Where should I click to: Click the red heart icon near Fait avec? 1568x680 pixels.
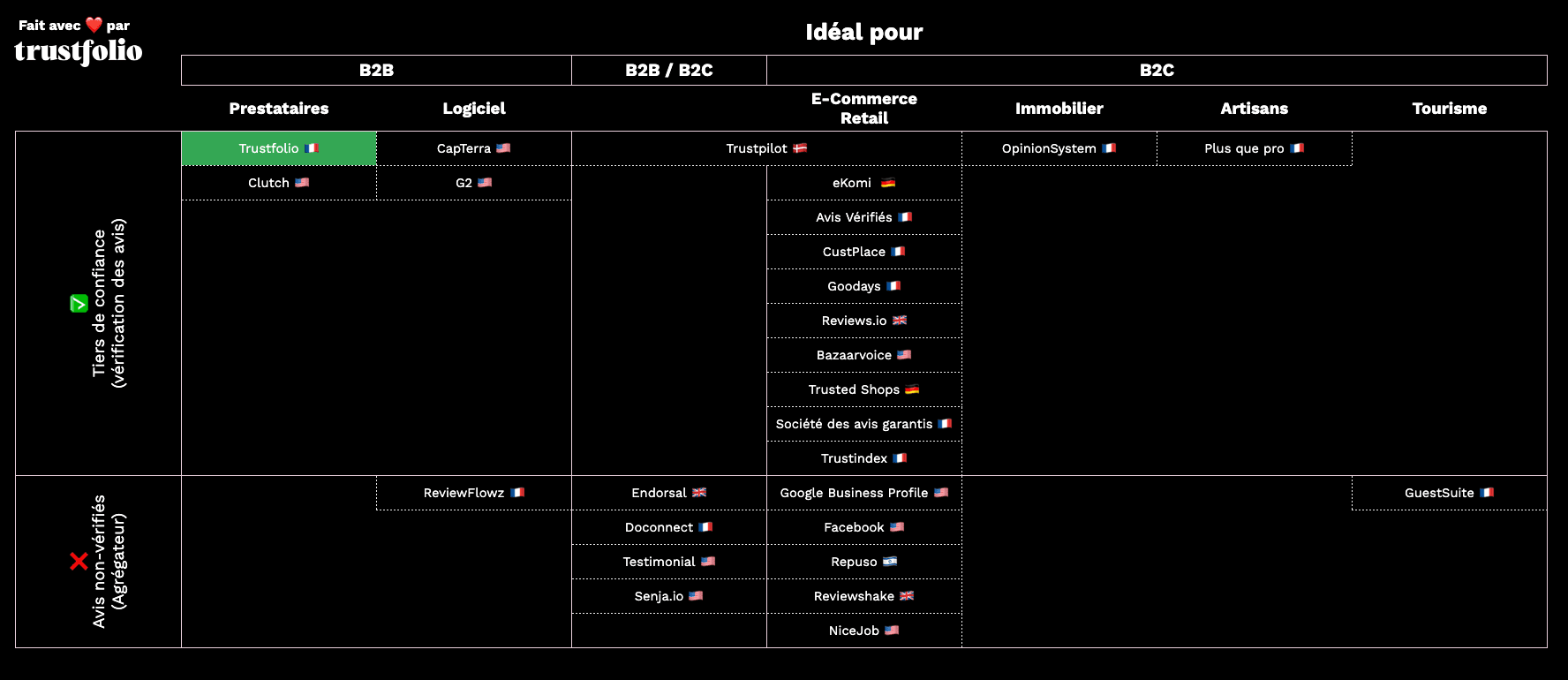point(94,25)
